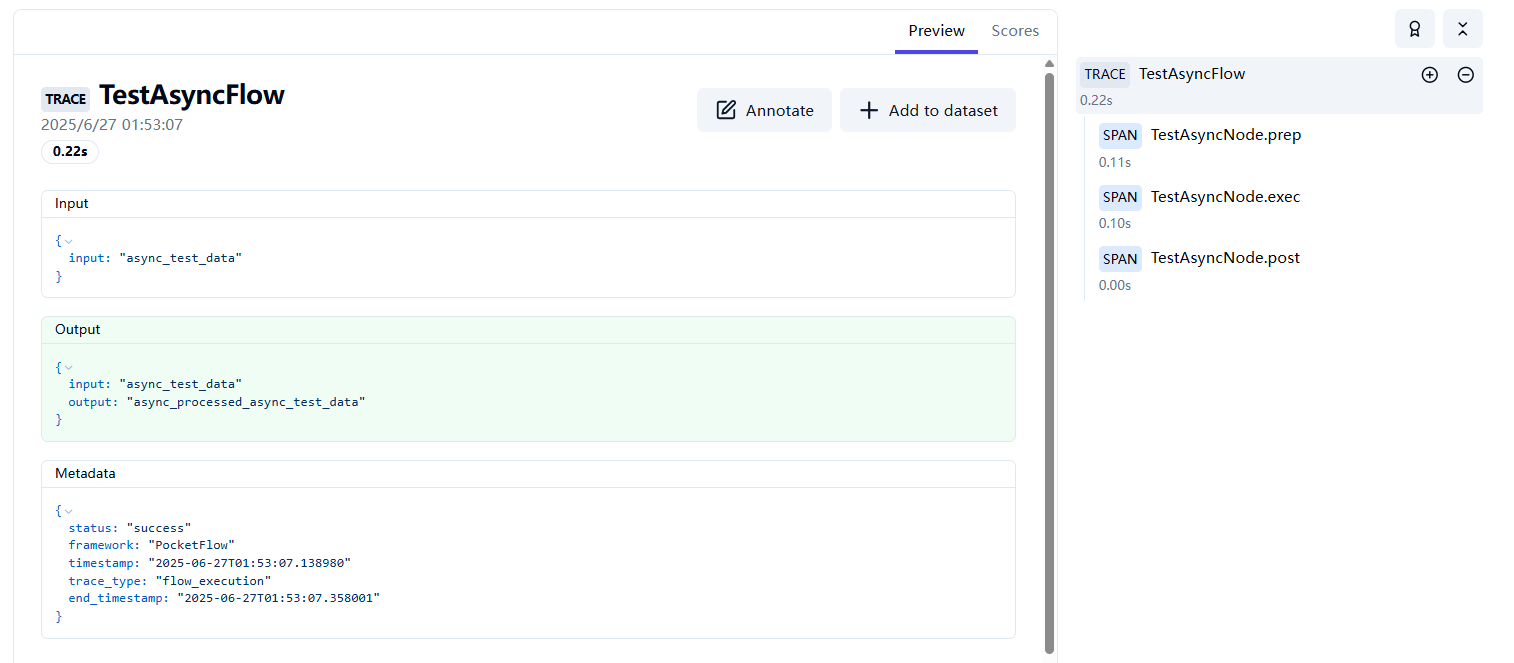Click the preview panel vertical scrollbar
Screen dimensions: 1514x663
[1049, 360]
